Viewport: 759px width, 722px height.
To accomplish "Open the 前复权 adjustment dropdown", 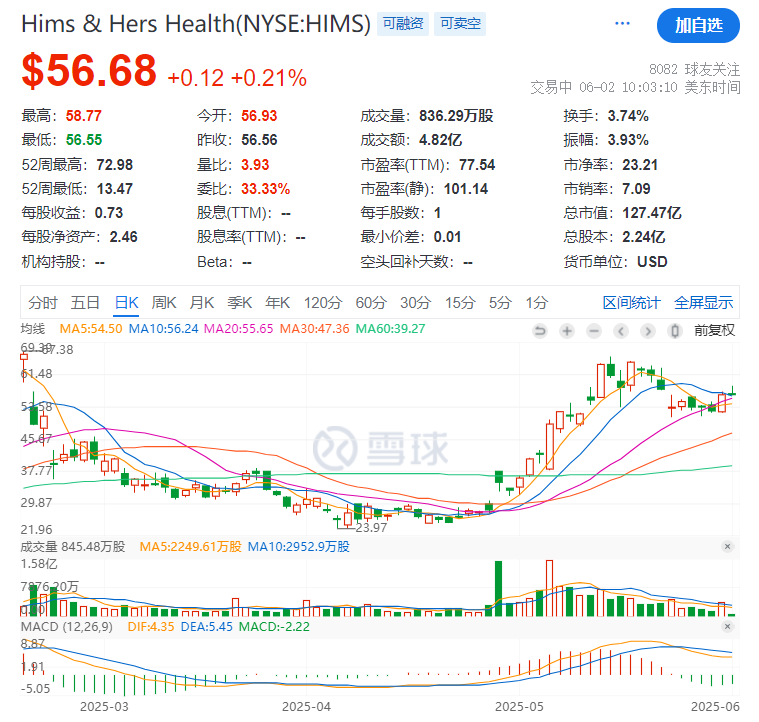I will coord(714,331).
